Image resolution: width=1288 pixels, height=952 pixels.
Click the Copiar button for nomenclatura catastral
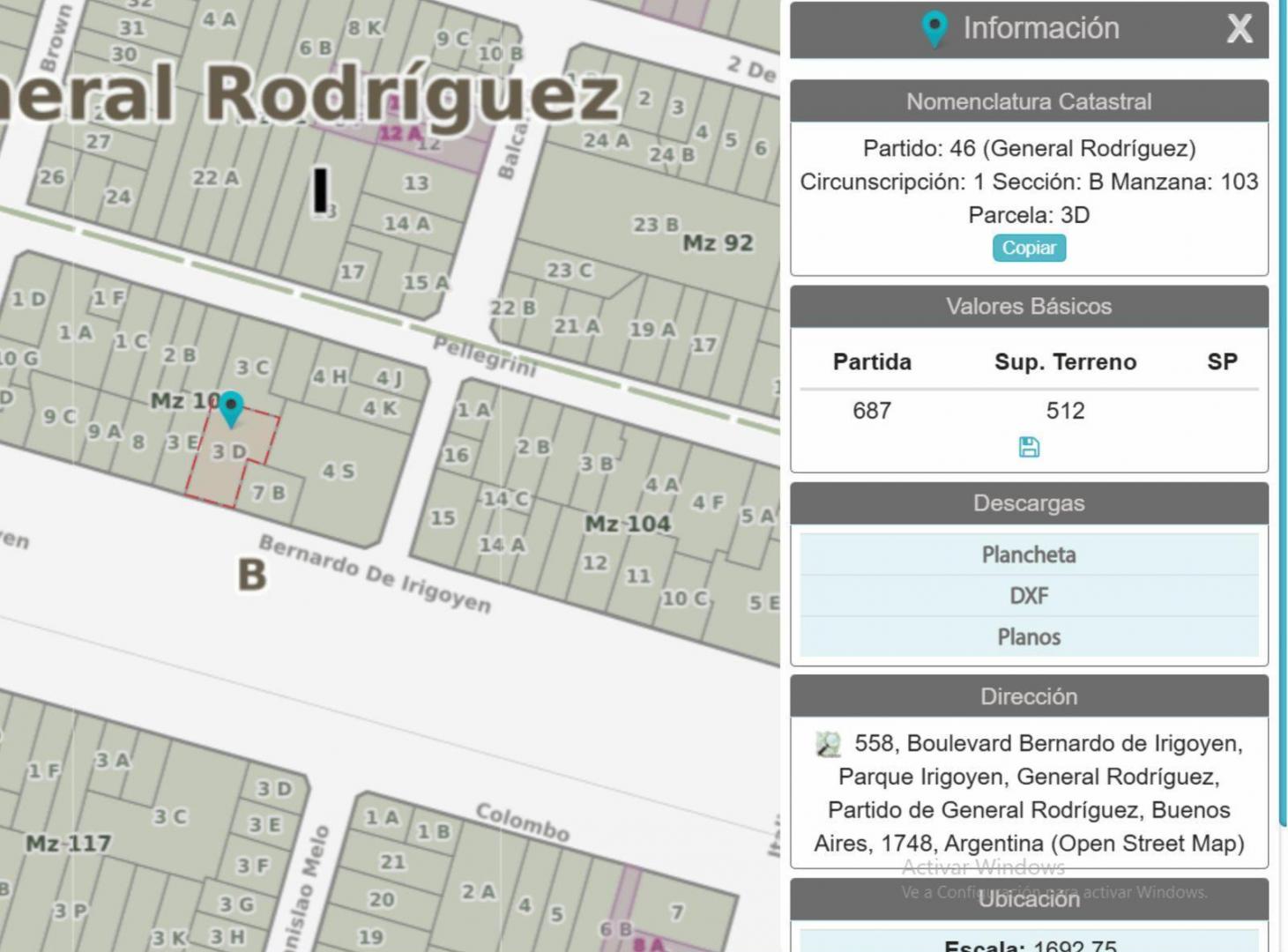tap(1029, 248)
